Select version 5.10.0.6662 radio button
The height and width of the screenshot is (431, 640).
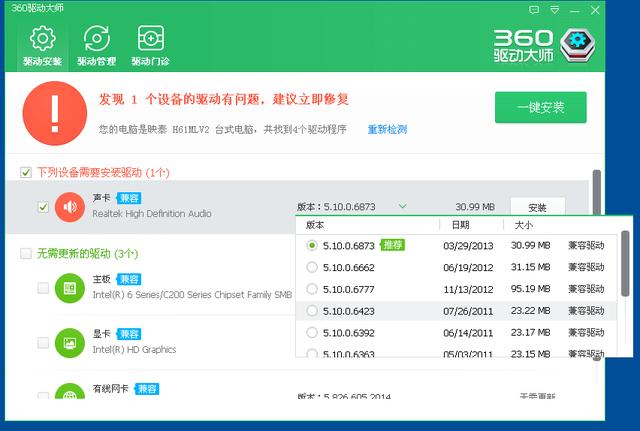pyautogui.click(x=312, y=267)
